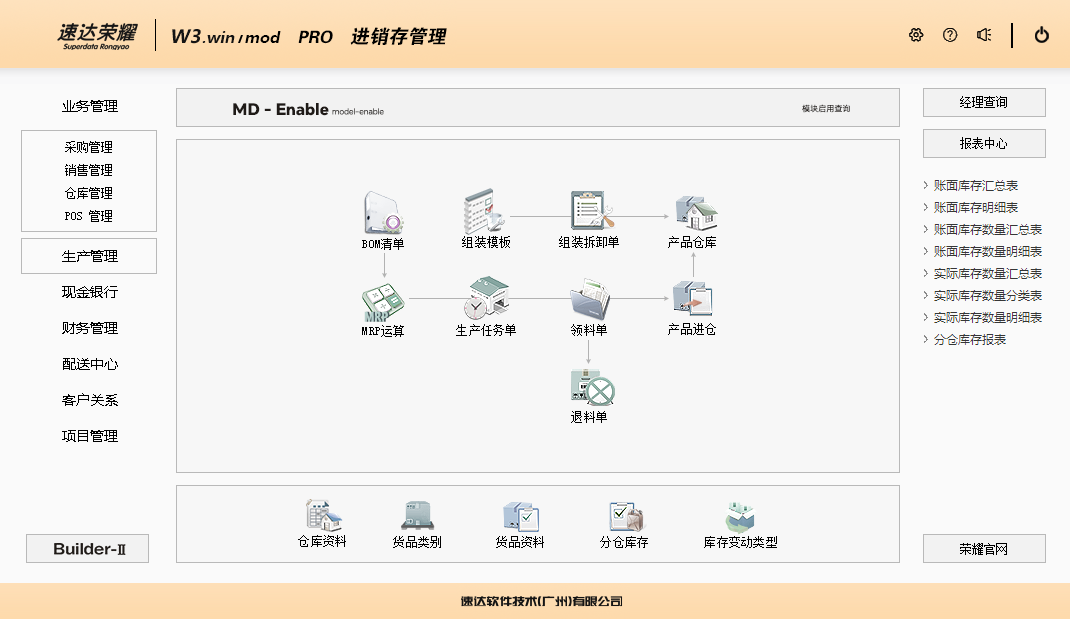Screen dimensions: 1070x619
Task: Expand the 业务管理 menu section
Action: 89,107
